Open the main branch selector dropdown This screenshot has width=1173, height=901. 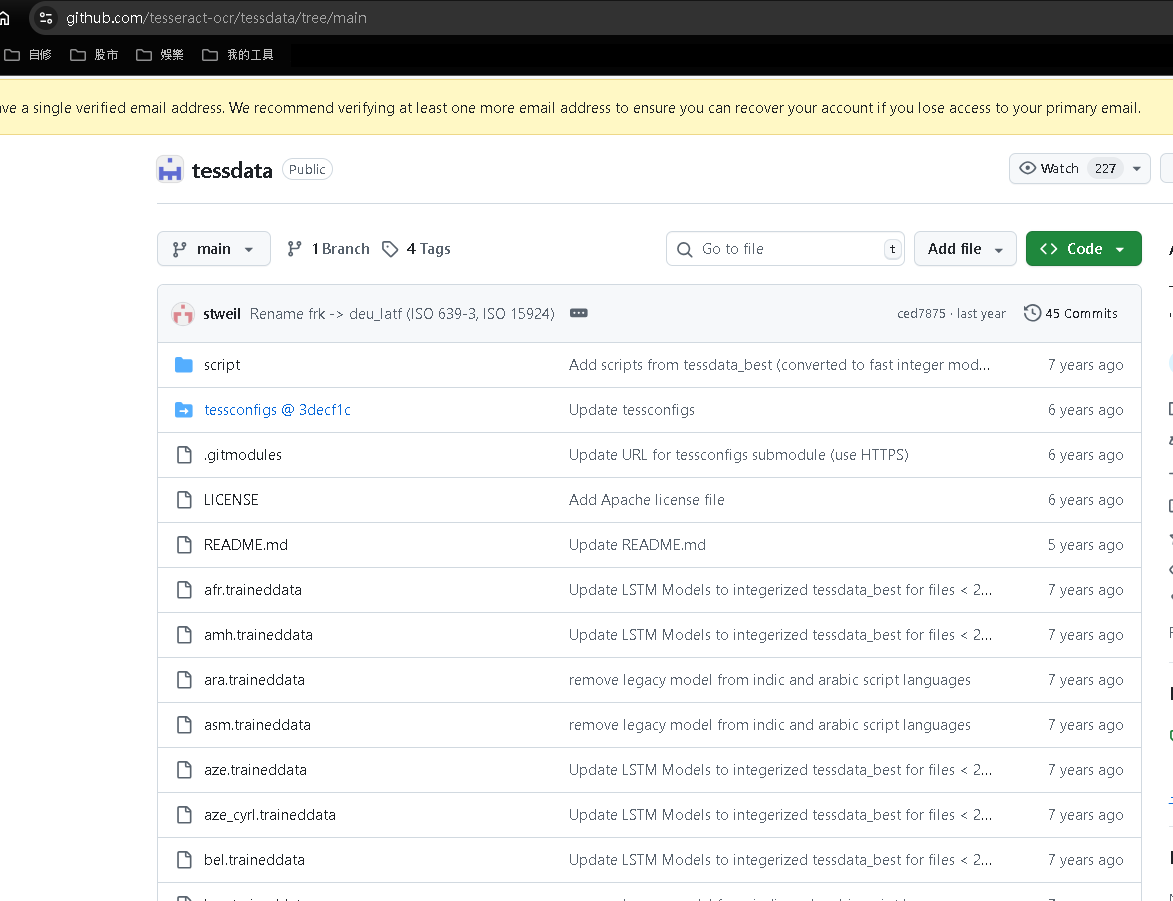(x=214, y=249)
